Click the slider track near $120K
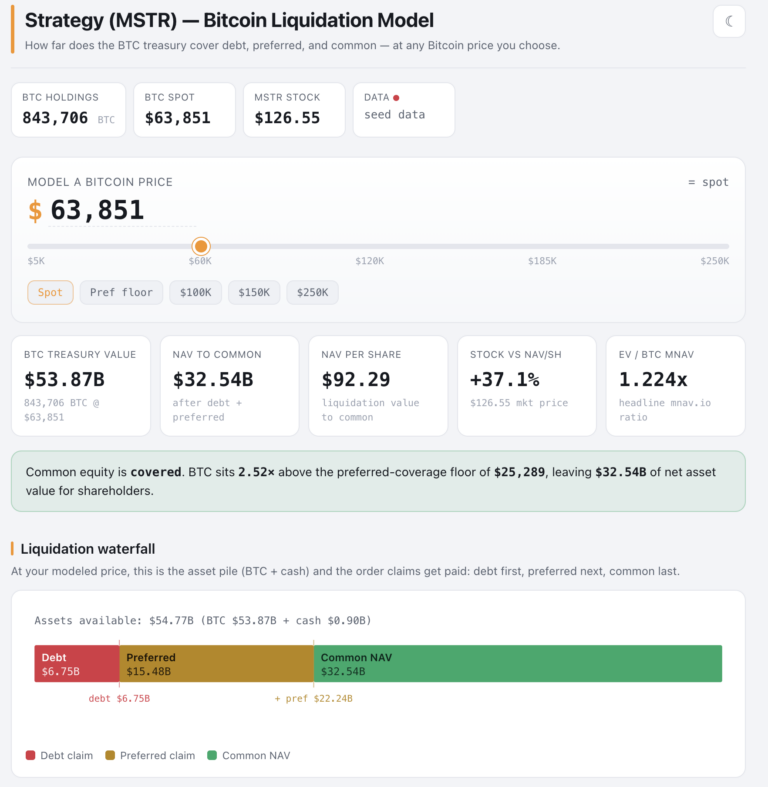768x787 pixels. tap(369, 246)
